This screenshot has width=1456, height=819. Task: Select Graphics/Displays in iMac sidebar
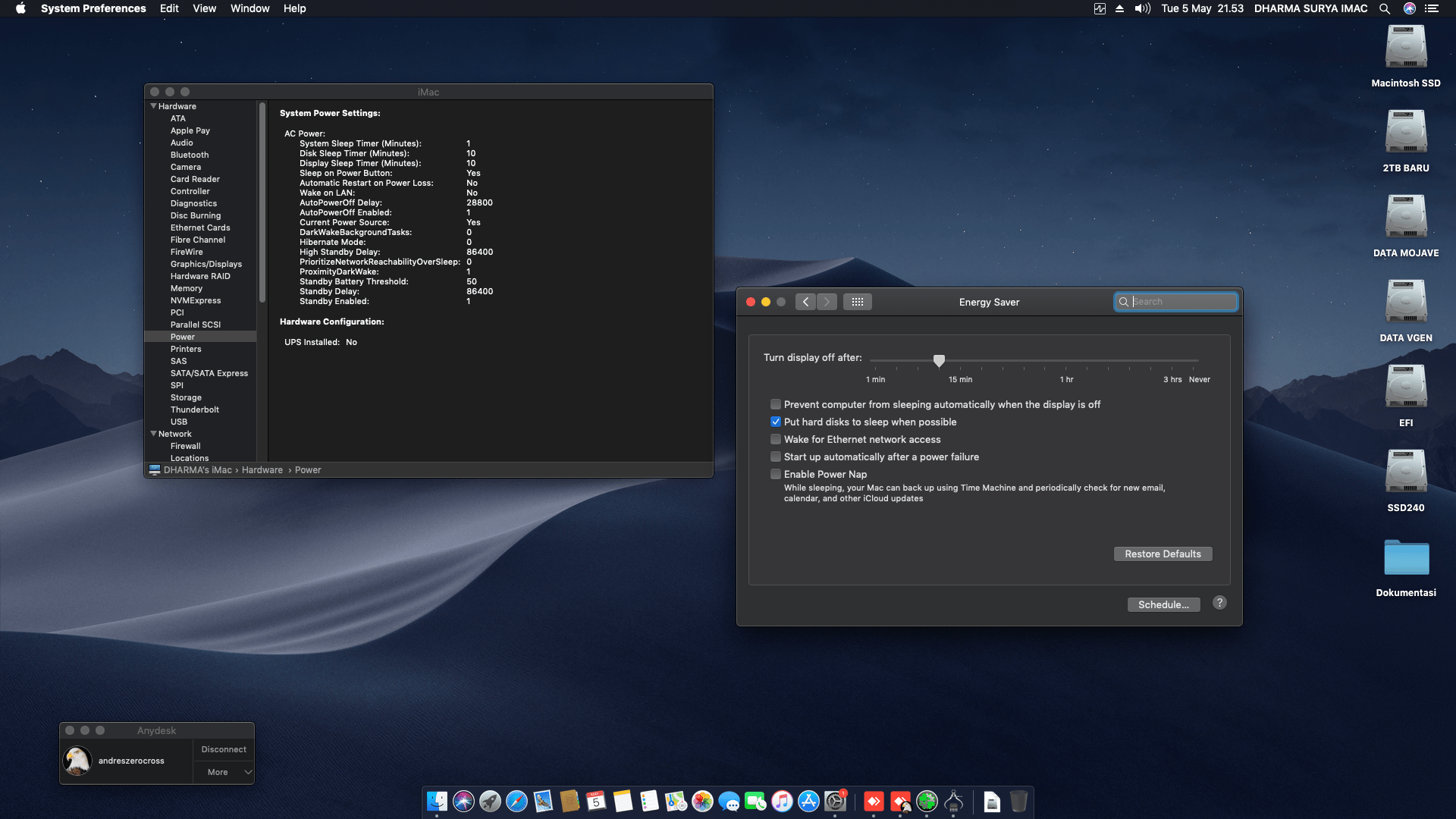(x=206, y=264)
